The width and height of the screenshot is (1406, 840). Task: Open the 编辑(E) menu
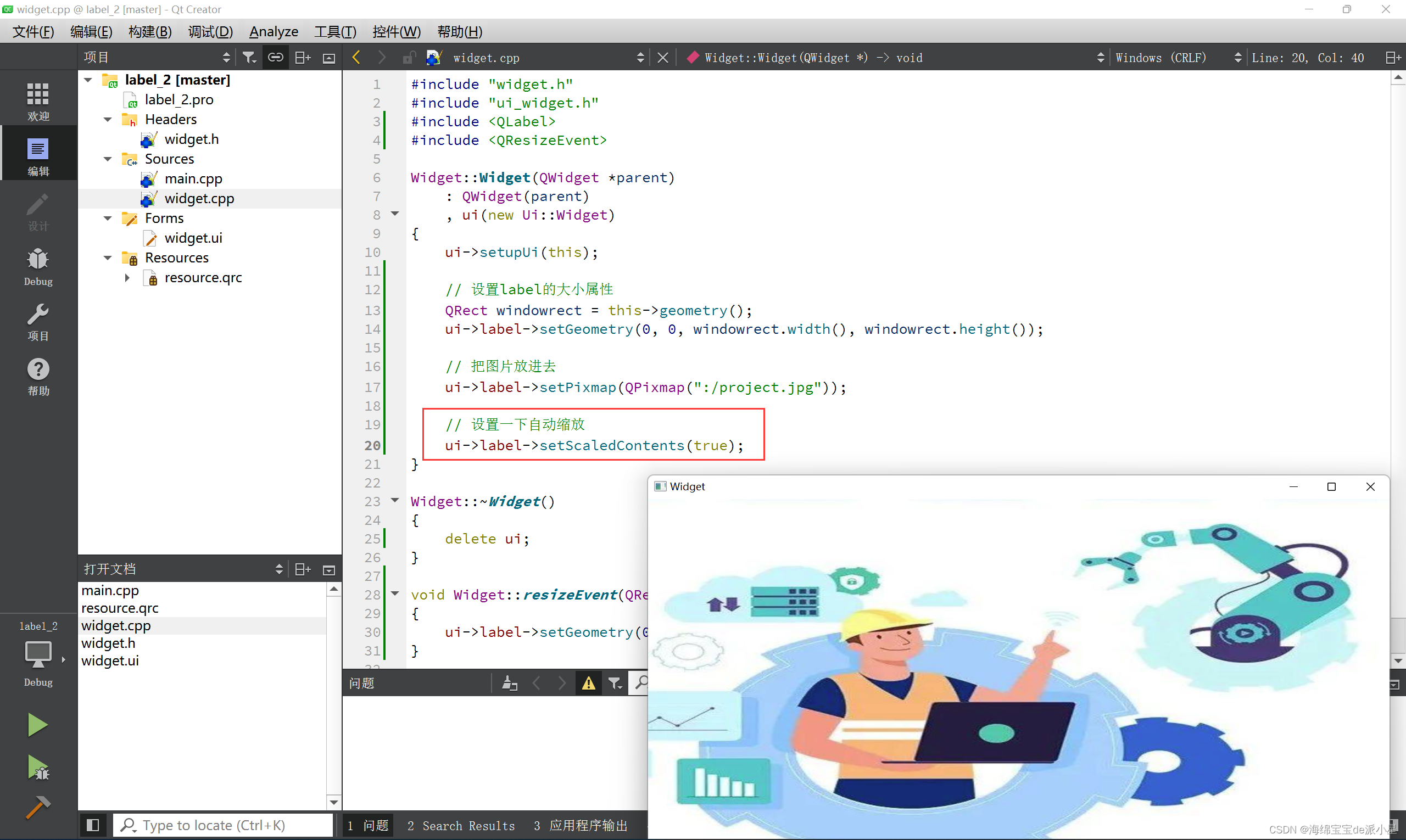[x=91, y=32]
